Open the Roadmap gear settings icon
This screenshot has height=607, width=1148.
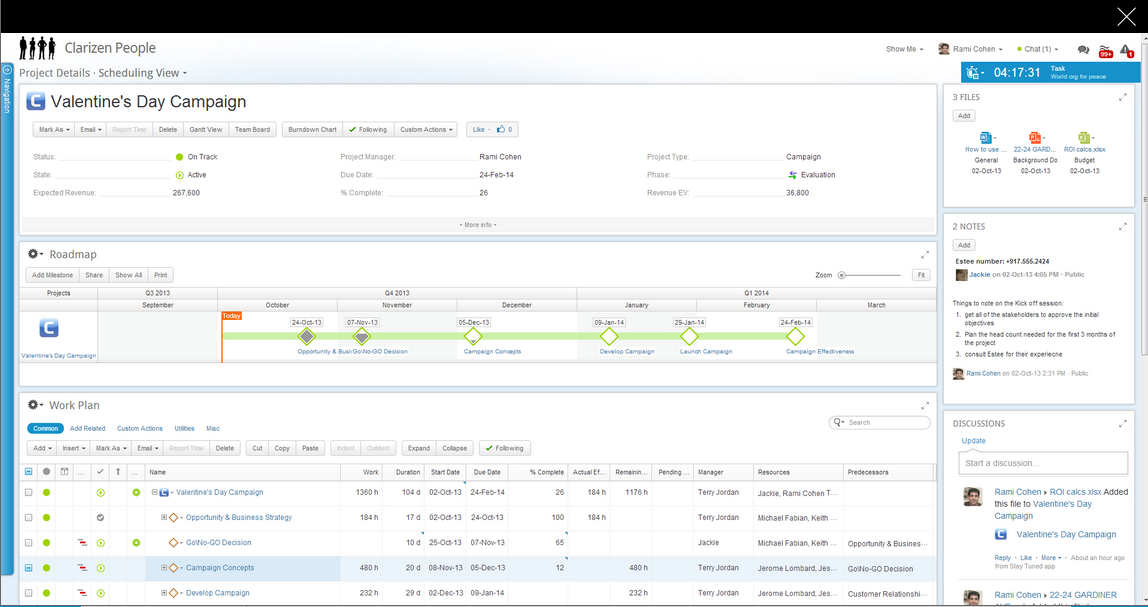[33, 254]
